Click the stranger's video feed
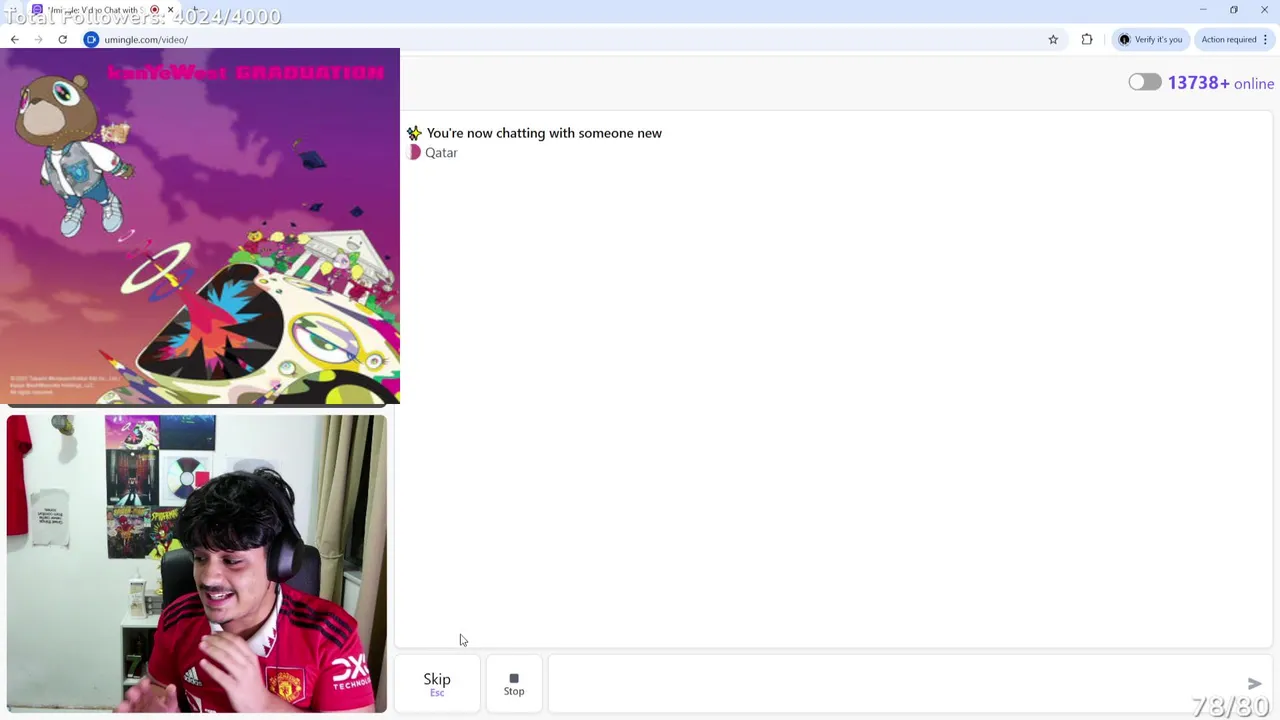The height and width of the screenshot is (720, 1280). click(200, 226)
